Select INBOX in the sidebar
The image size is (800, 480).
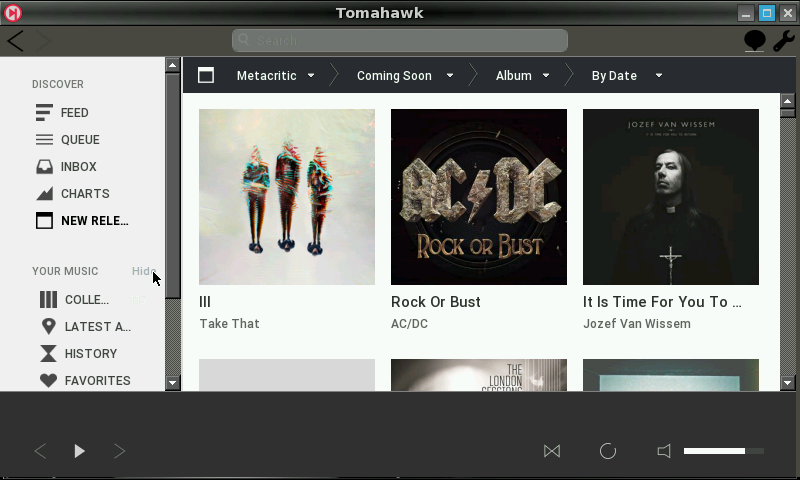click(79, 166)
